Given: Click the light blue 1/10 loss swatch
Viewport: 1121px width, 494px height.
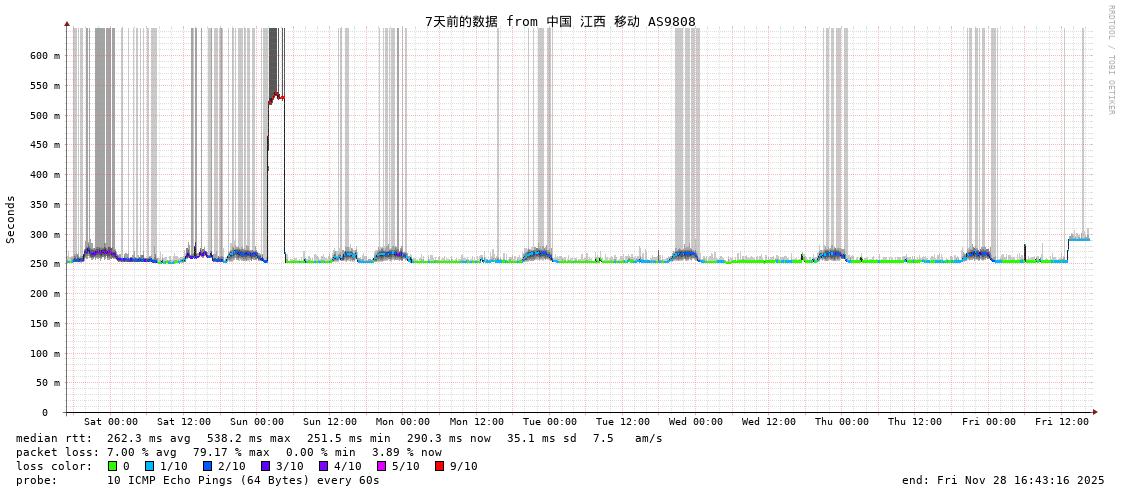Looking at the screenshot, I should (150, 466).
